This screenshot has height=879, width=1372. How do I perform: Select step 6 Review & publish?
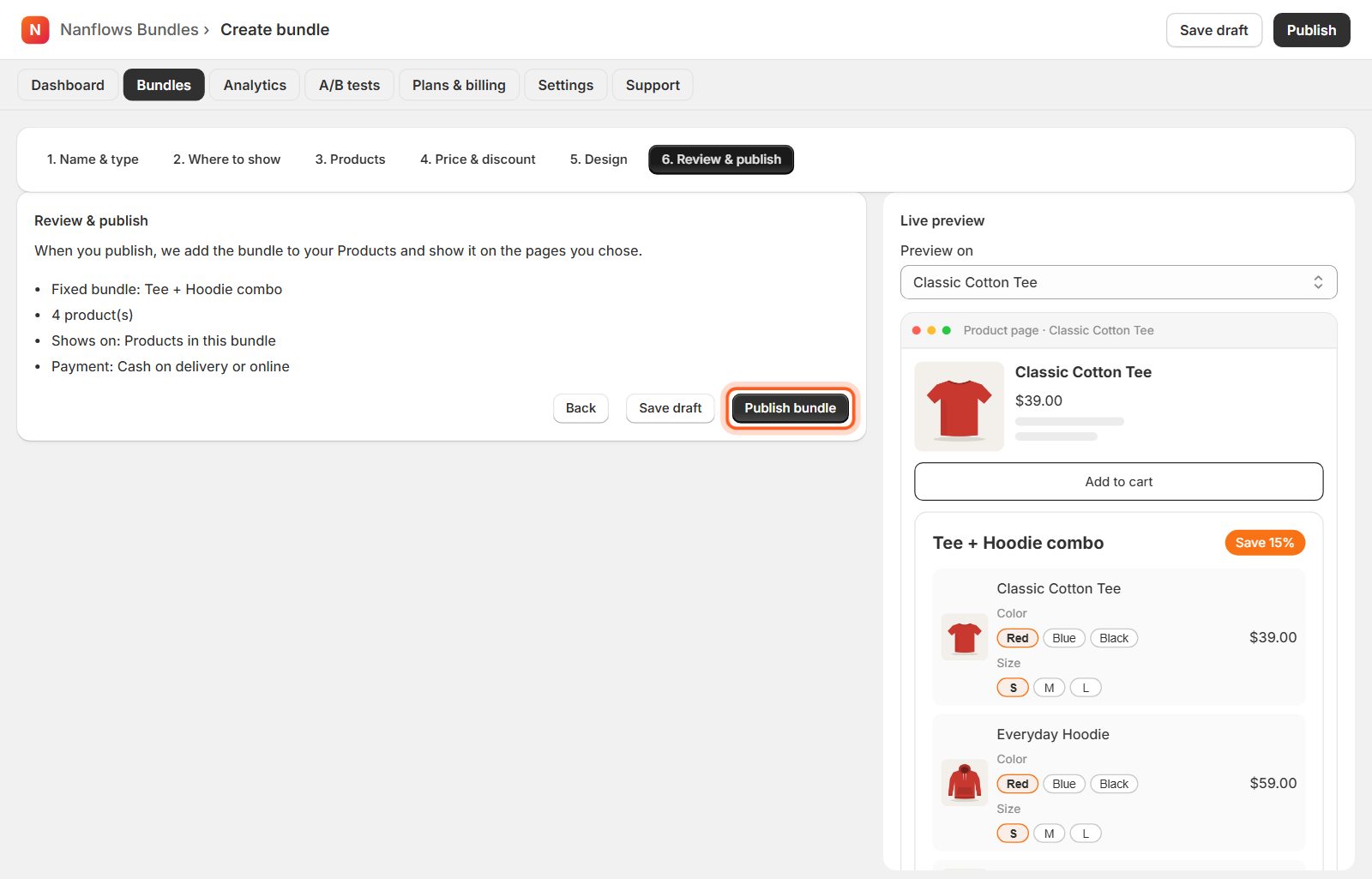pyautogui.click(x=721, y=160)
